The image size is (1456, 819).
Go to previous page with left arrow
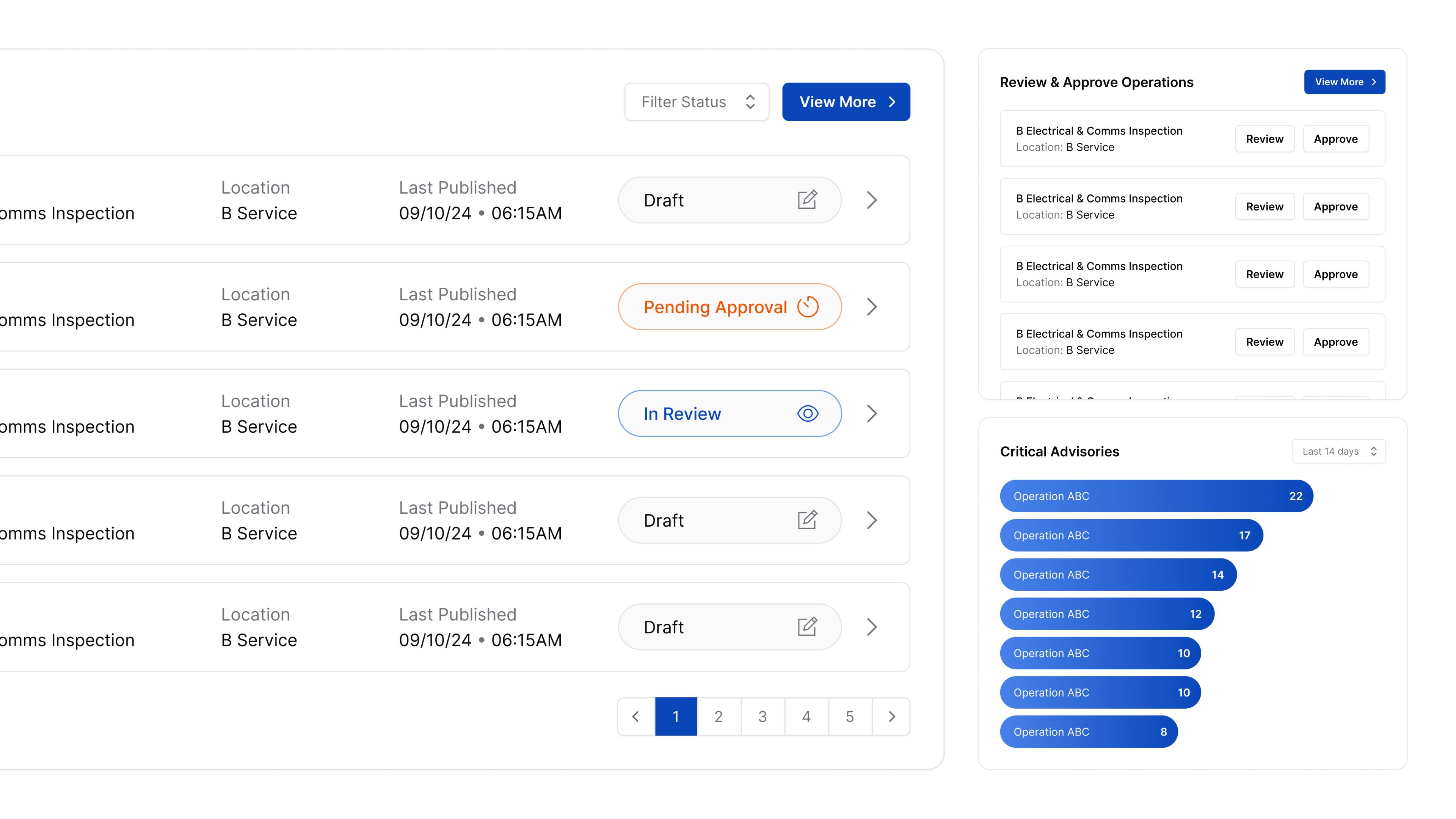pos(636,716)
